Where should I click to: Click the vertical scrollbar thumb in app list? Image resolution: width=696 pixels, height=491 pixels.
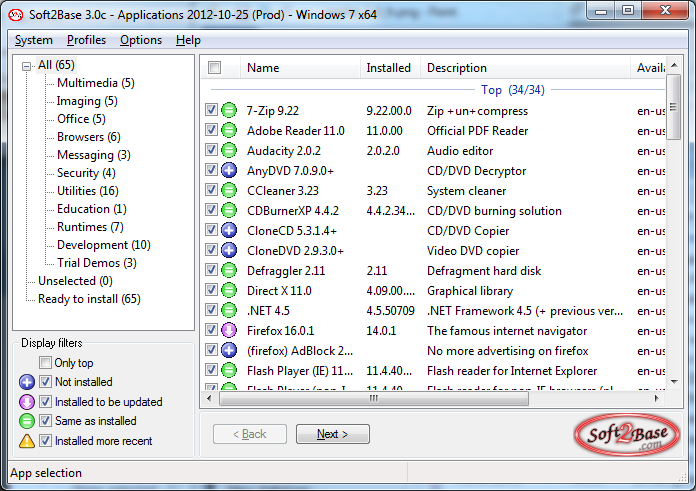click(674, 107)
